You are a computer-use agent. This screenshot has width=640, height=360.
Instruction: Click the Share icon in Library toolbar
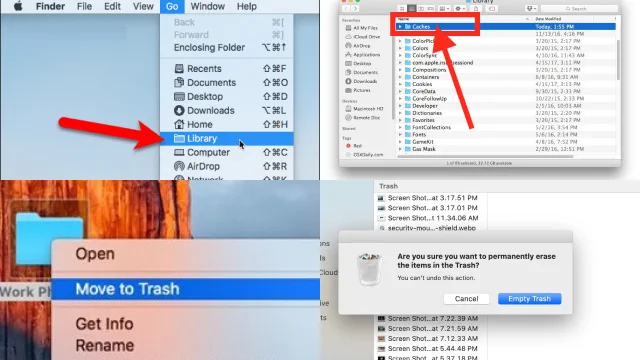476,9
